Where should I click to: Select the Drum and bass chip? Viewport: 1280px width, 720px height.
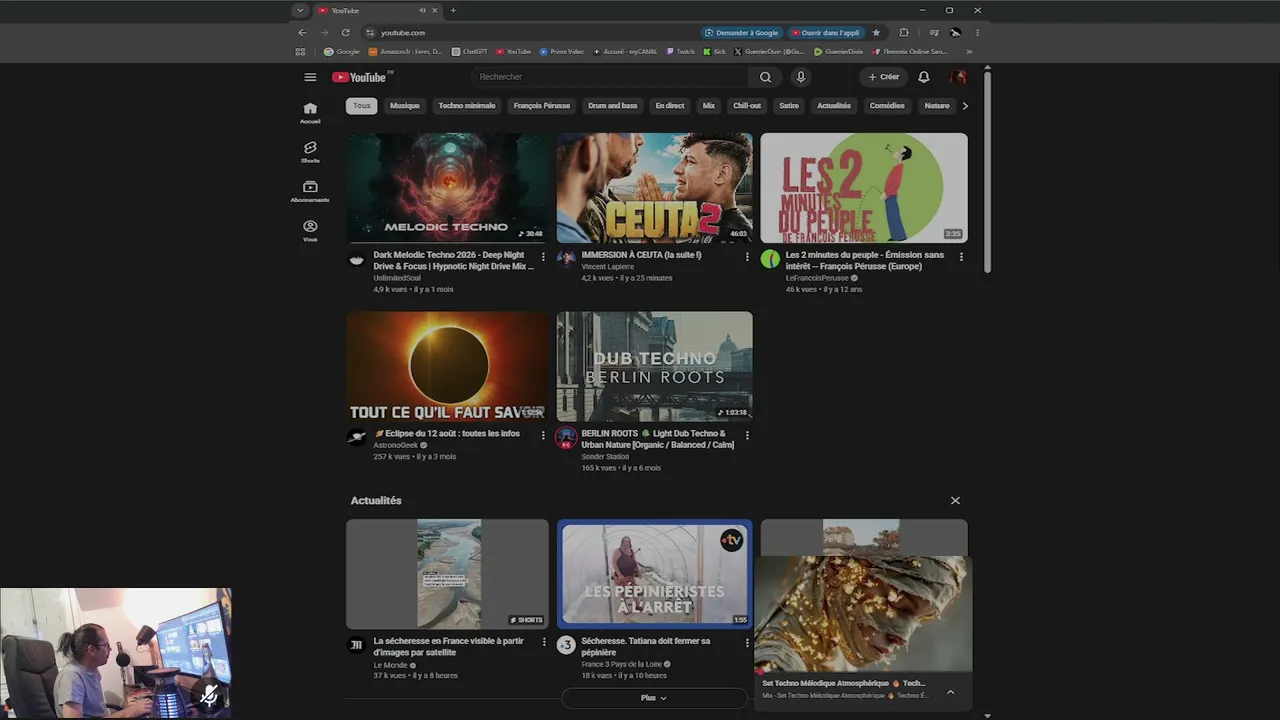612,106
